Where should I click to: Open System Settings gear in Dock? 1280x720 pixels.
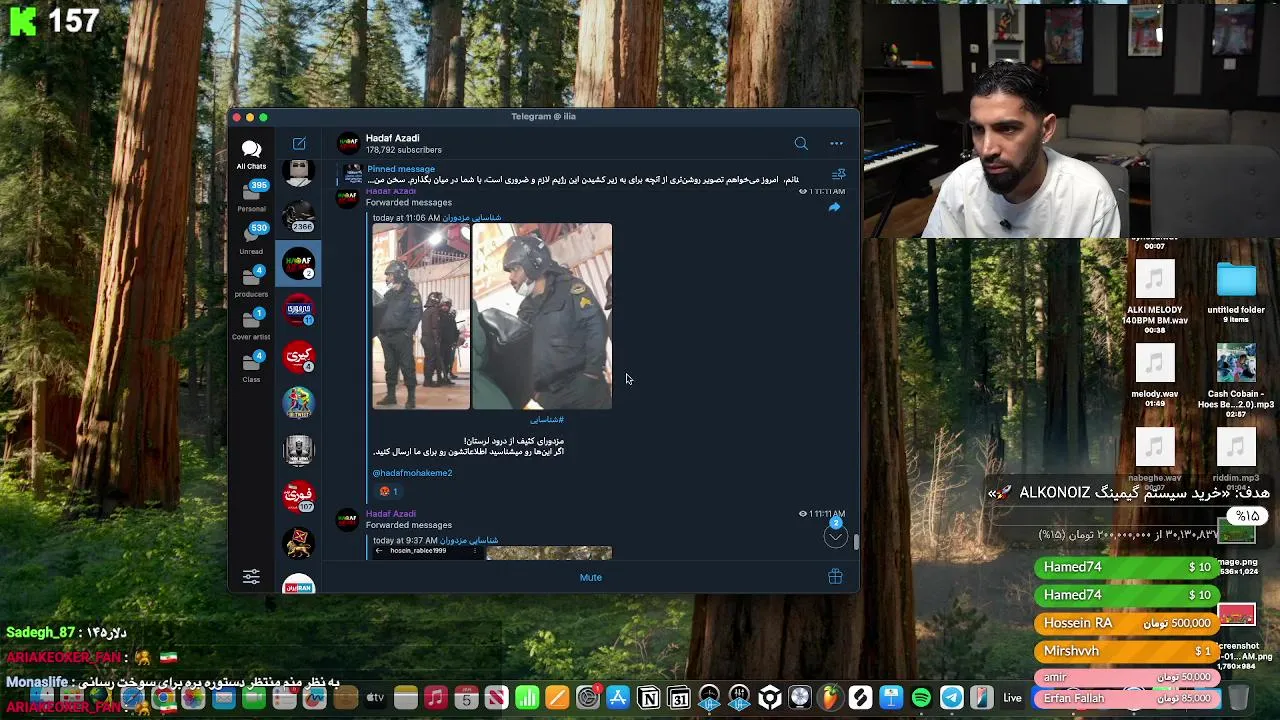pos(588,697)
